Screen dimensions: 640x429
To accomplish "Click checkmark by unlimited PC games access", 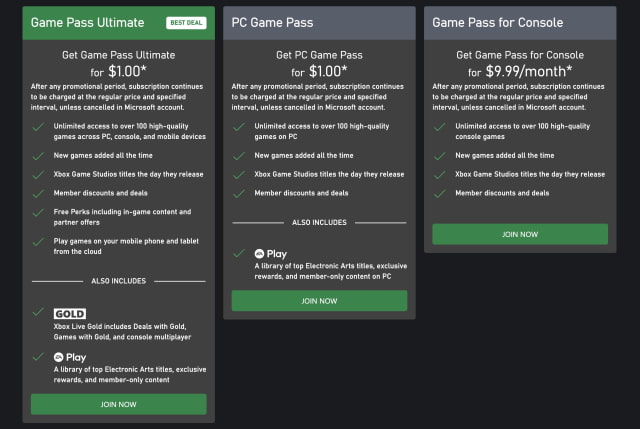I will pyautogui.click(x=238, y=127).
